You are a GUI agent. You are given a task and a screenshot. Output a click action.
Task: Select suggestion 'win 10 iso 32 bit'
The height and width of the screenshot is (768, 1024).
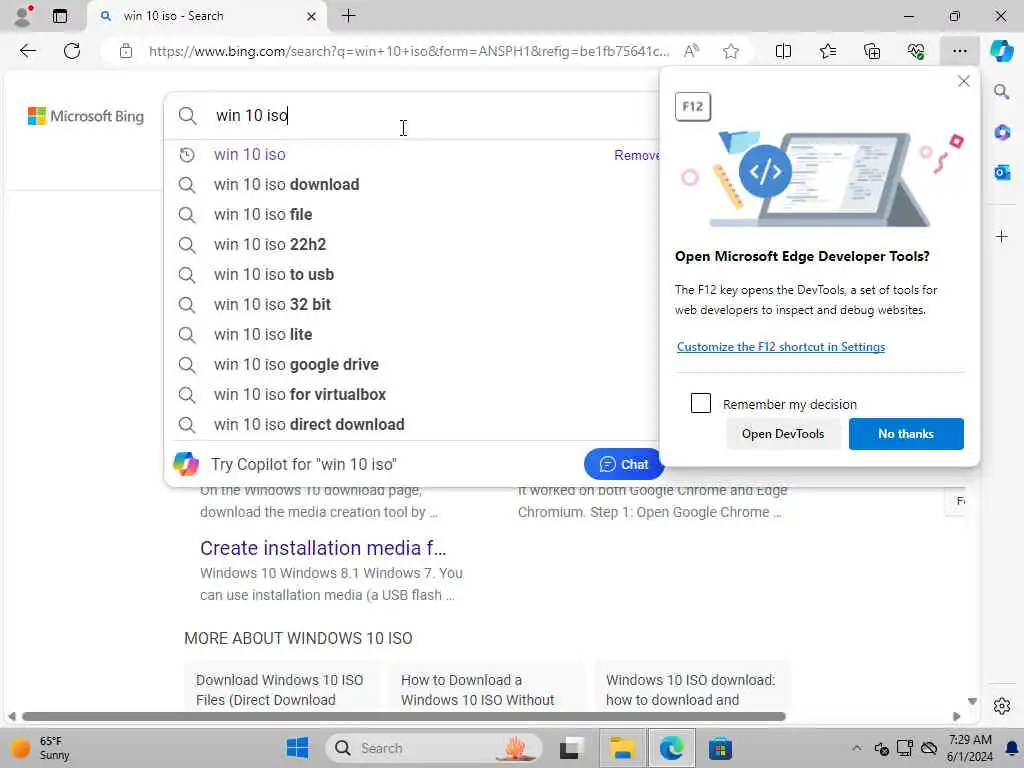[411, 305]
